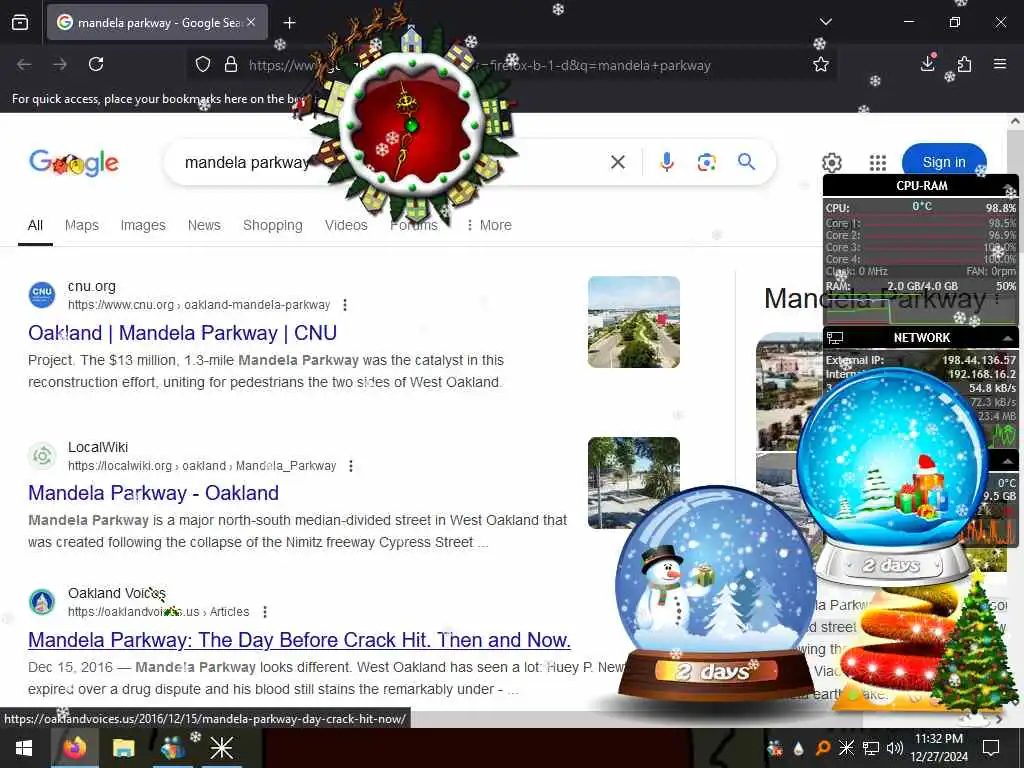Open the network icon in the system tray
The height and width of the screenshot is (768, 1024).
[x=871, y=748]
